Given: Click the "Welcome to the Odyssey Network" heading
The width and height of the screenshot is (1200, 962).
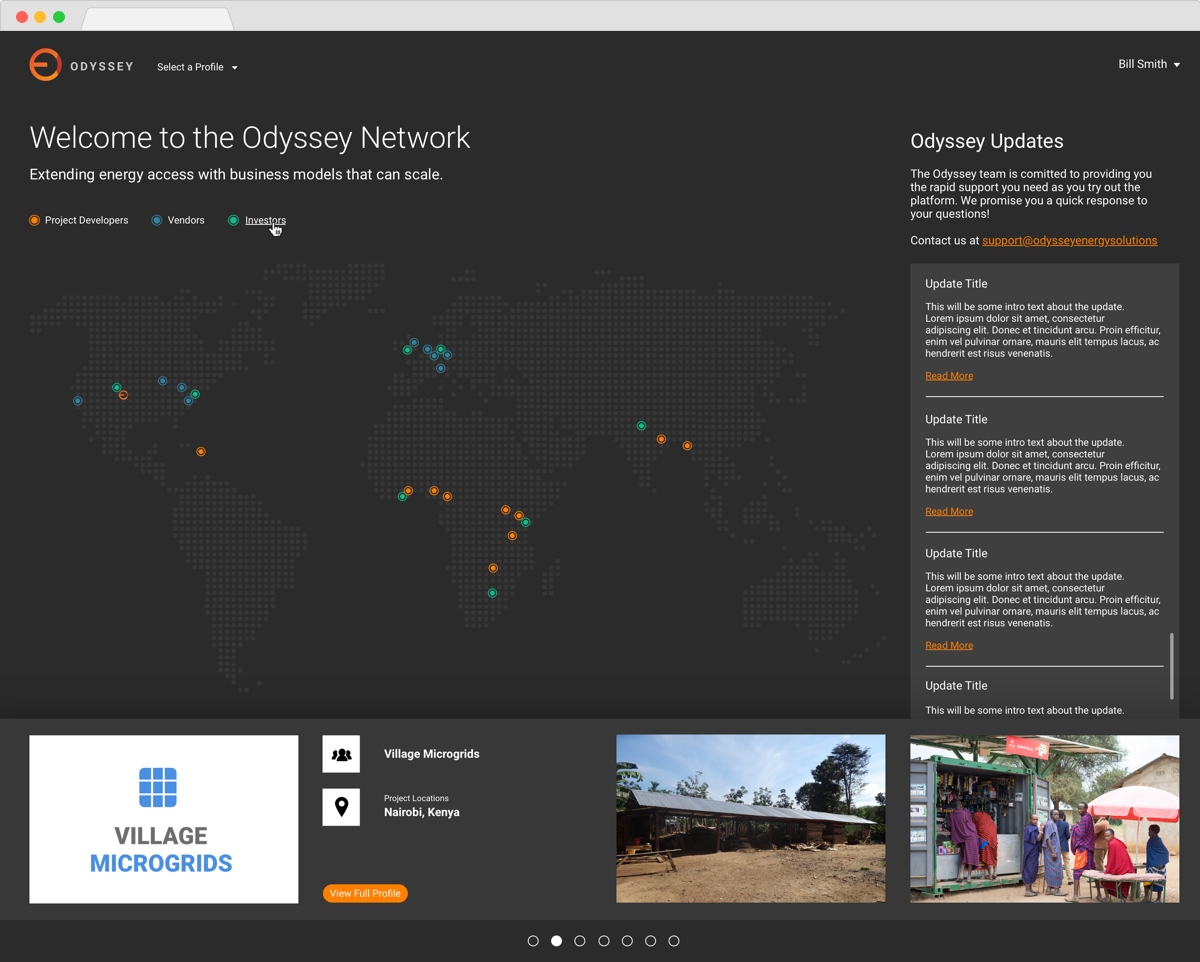Looking at the screenshot, I should (250, 137).
